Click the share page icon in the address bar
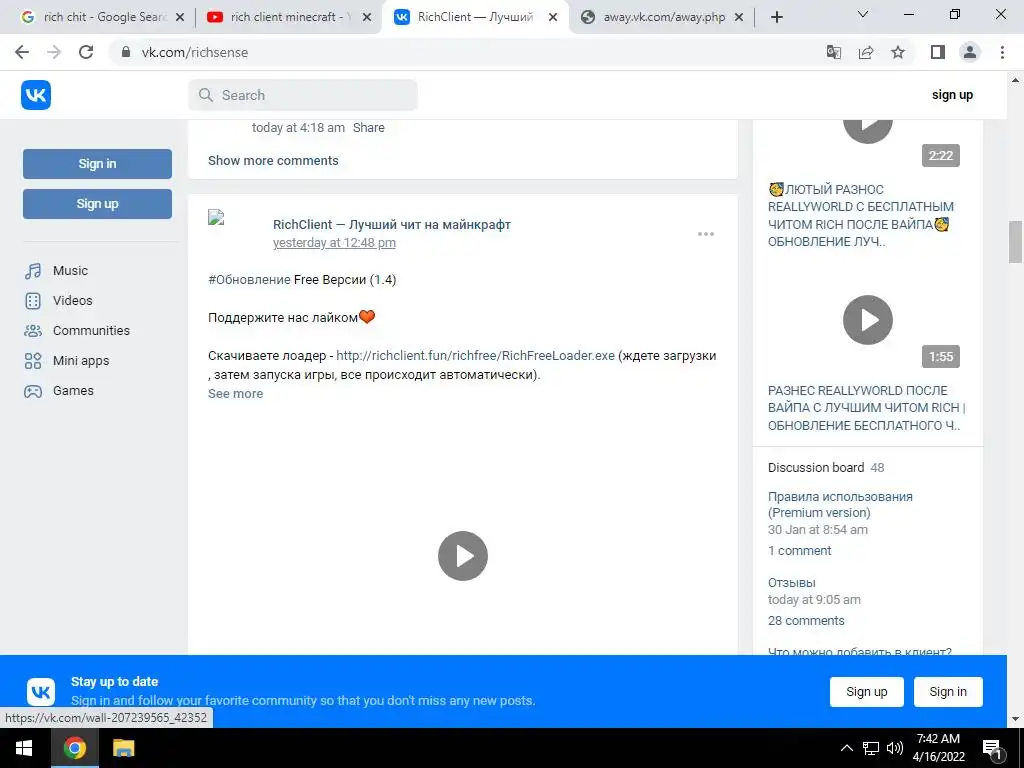 click(866, 52)
